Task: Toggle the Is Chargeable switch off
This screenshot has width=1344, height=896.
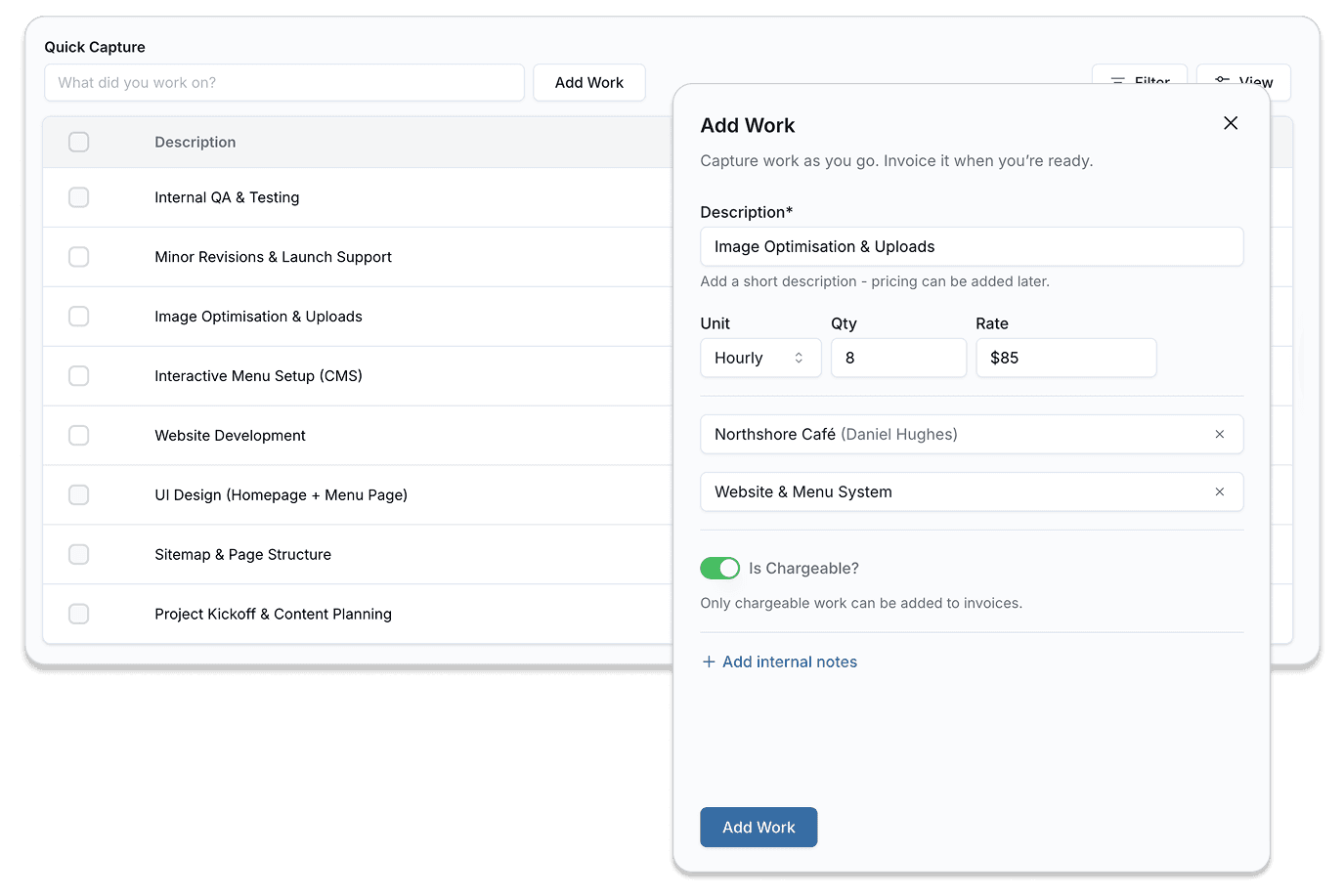Action: pos(719,568)
